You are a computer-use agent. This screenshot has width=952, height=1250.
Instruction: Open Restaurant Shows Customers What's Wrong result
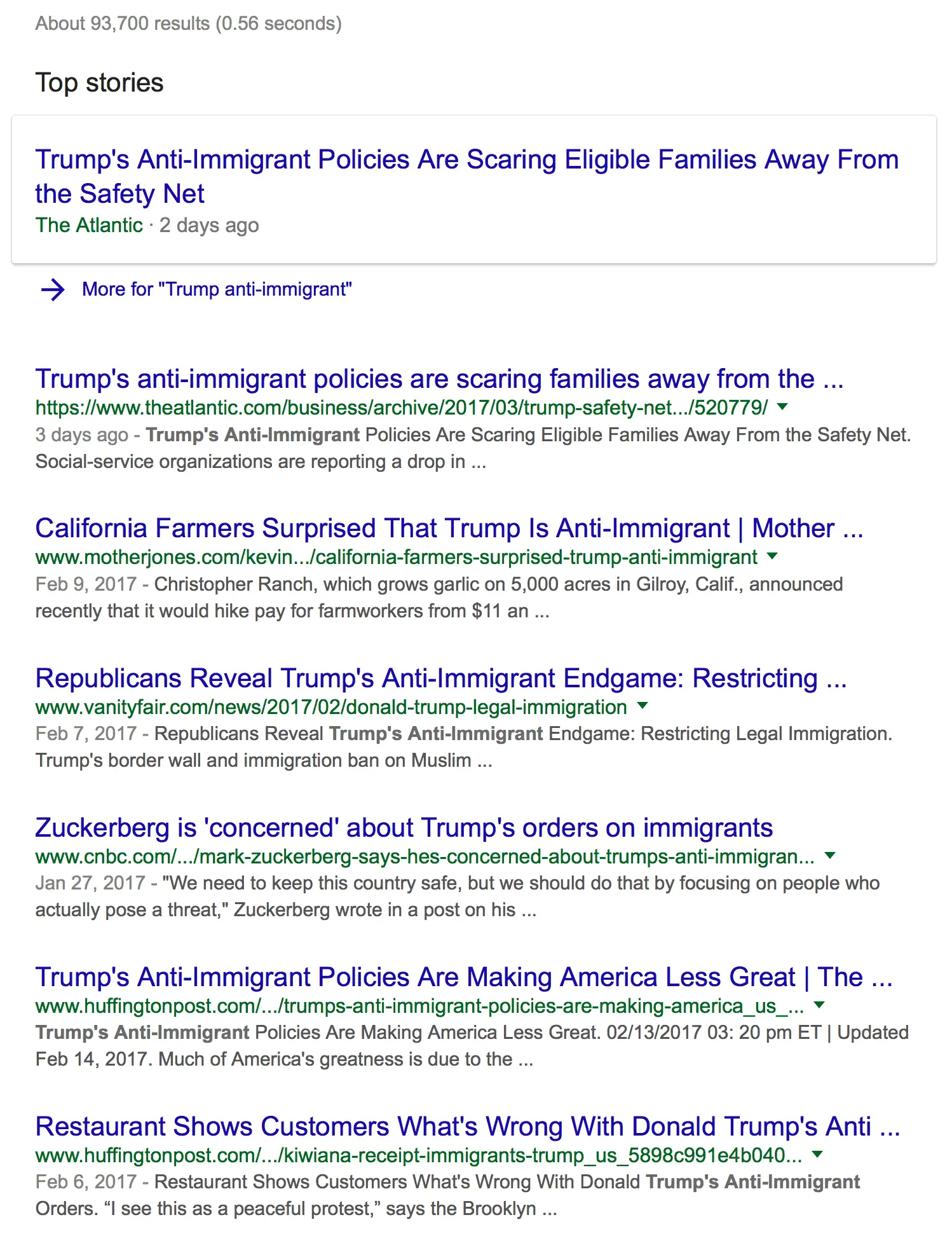(x=468, y=1127)
